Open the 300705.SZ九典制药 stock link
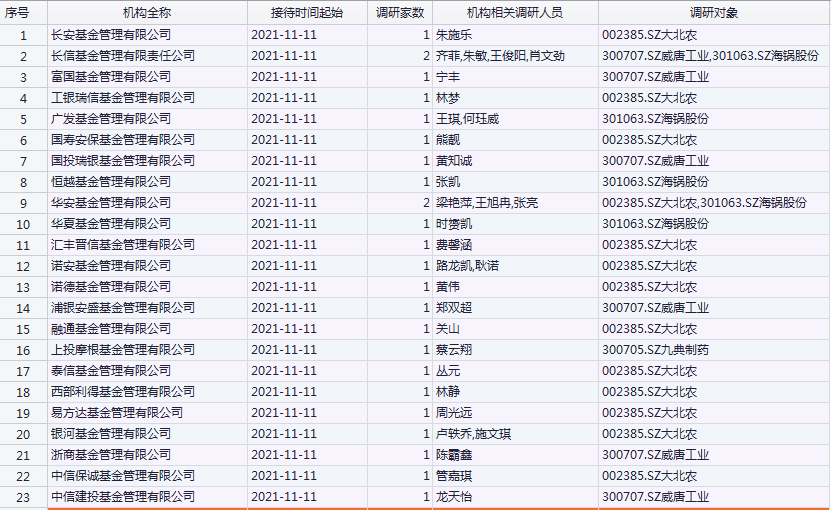831x510 pixels. tap(655, 350)
